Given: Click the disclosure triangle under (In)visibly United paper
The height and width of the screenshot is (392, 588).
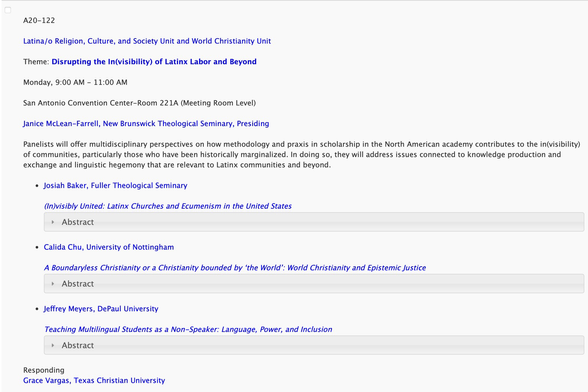Looking at the screenshot, I should (x=53, y=222).
